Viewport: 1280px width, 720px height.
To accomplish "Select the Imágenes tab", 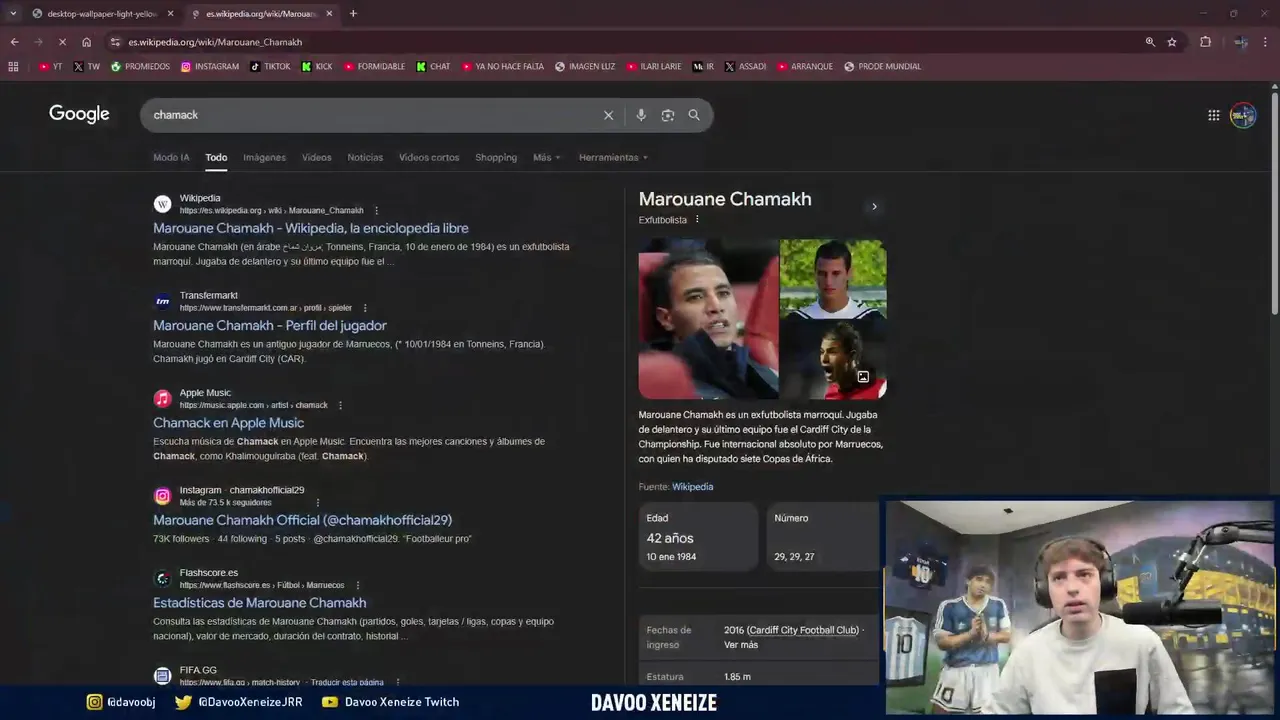I will pyautogui.click(x=264, y=157).
